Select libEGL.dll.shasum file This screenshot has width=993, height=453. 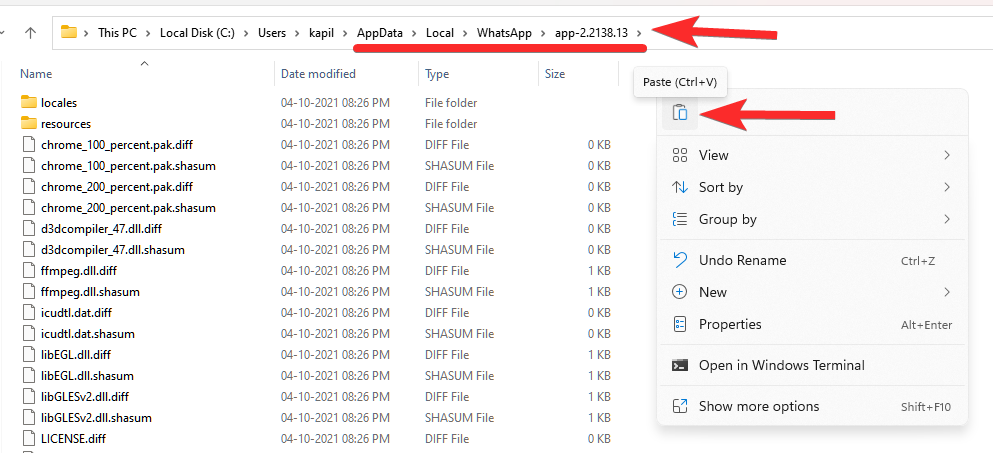pyautogui.click(x=86, y=376)
